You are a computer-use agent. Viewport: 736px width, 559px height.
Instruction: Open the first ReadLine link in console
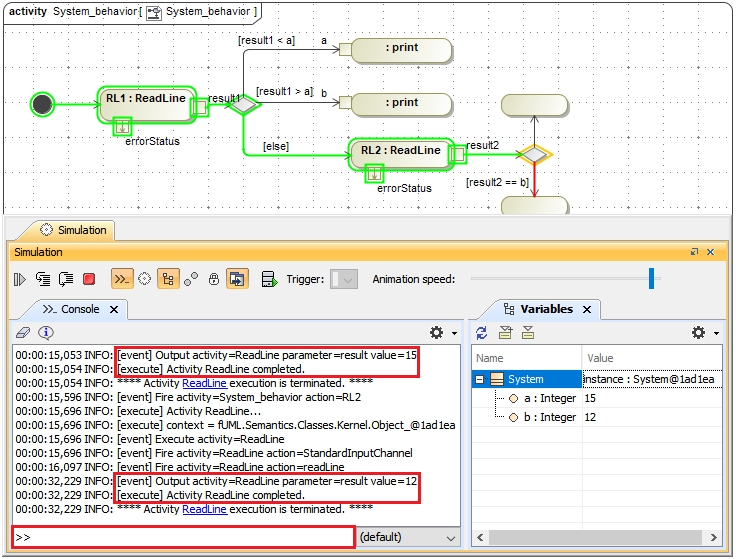(x=204, y=383)
